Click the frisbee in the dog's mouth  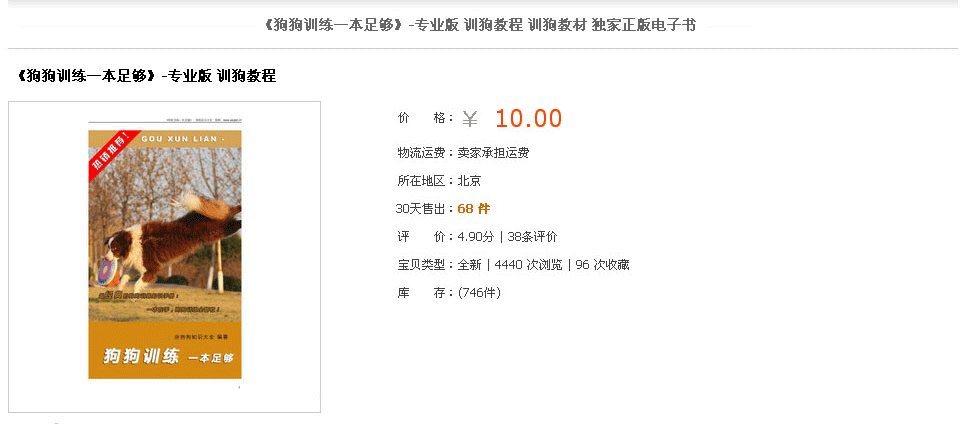(106, 271)
